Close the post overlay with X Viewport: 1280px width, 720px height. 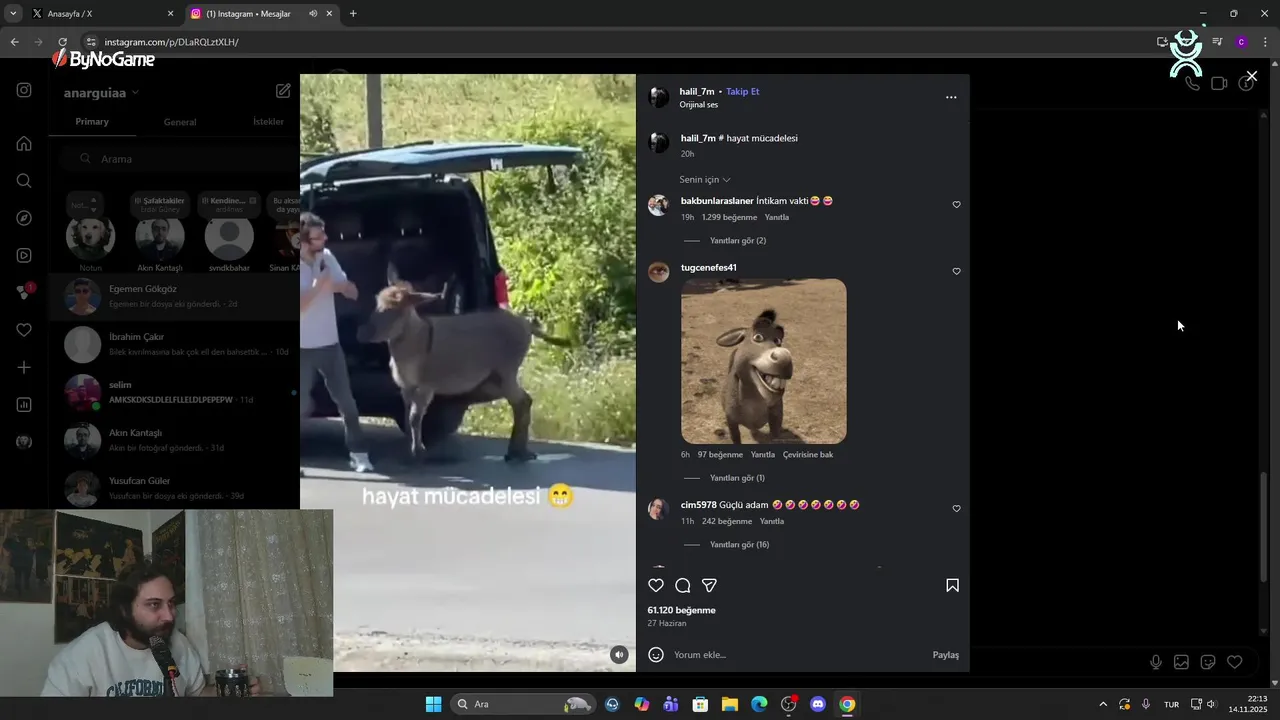(1251, 76)
